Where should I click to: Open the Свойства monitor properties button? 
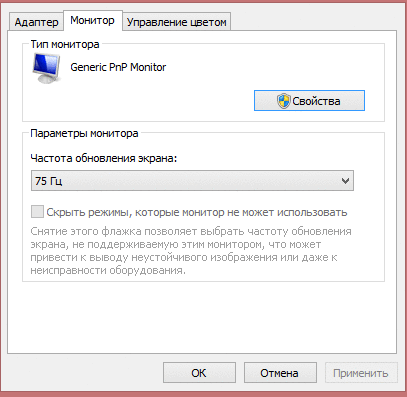click(309, 100)
